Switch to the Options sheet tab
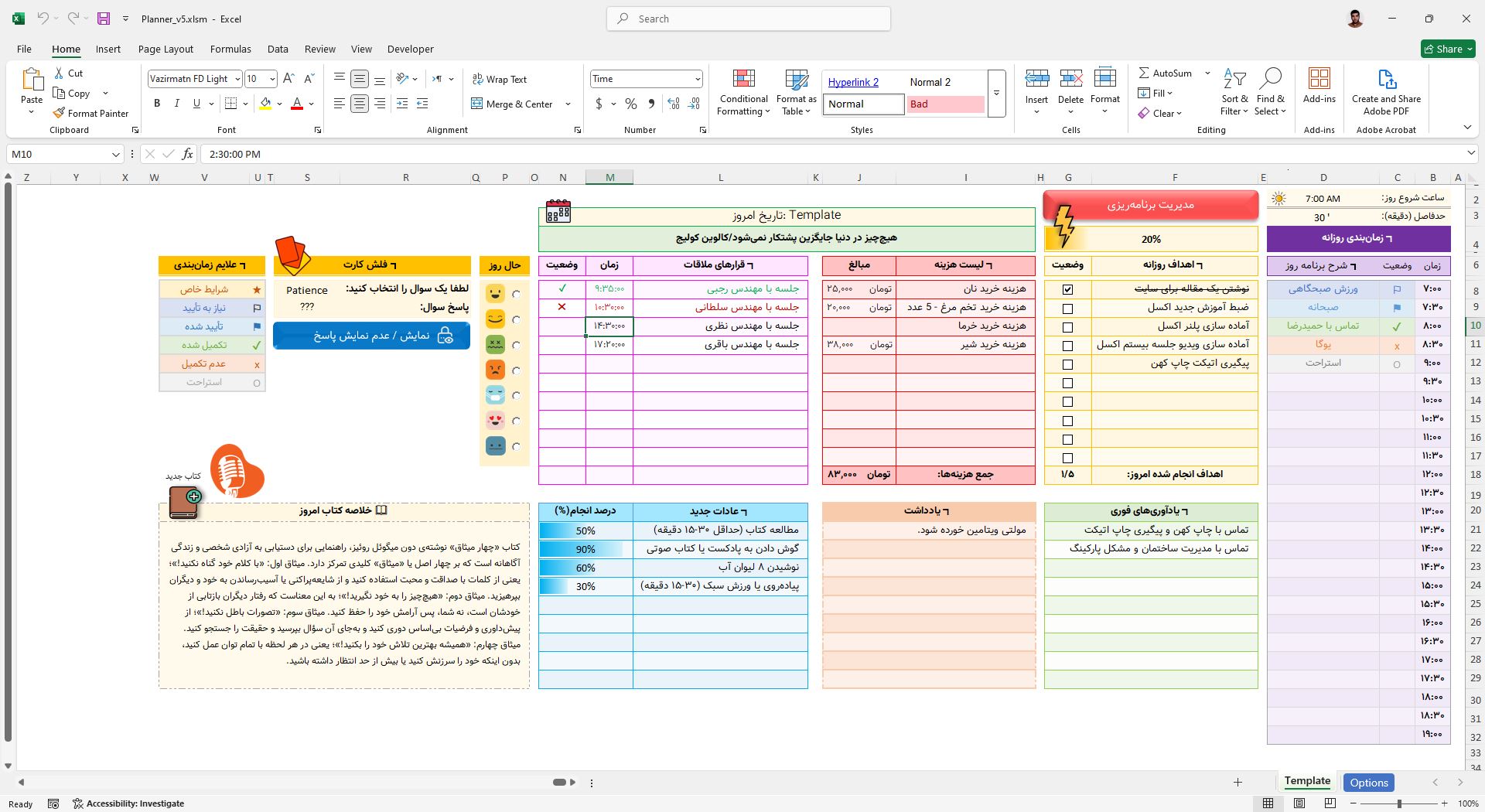 pos(1368,783)
